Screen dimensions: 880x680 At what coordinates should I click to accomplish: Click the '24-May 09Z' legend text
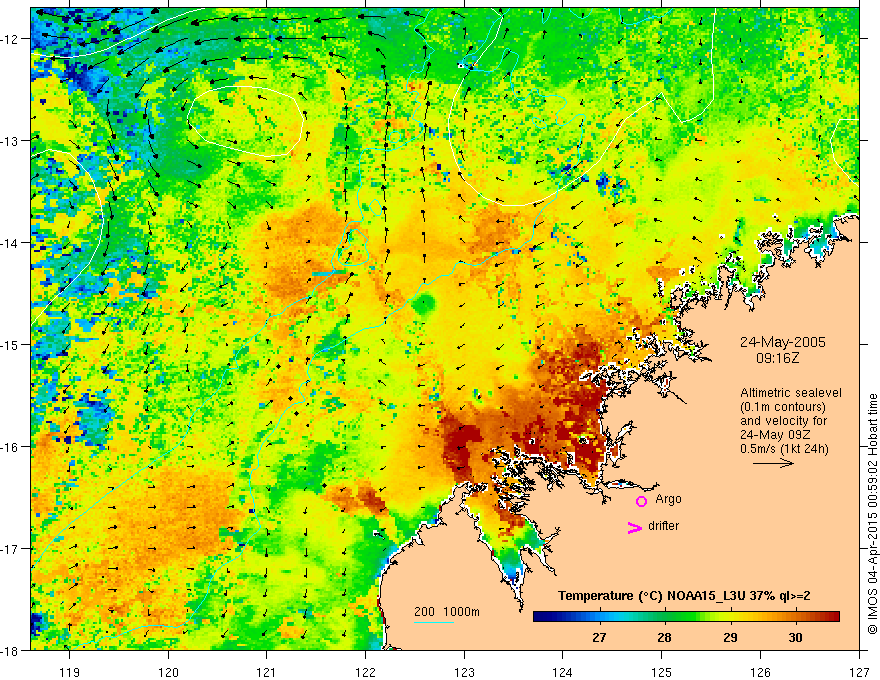pos(774,435)
